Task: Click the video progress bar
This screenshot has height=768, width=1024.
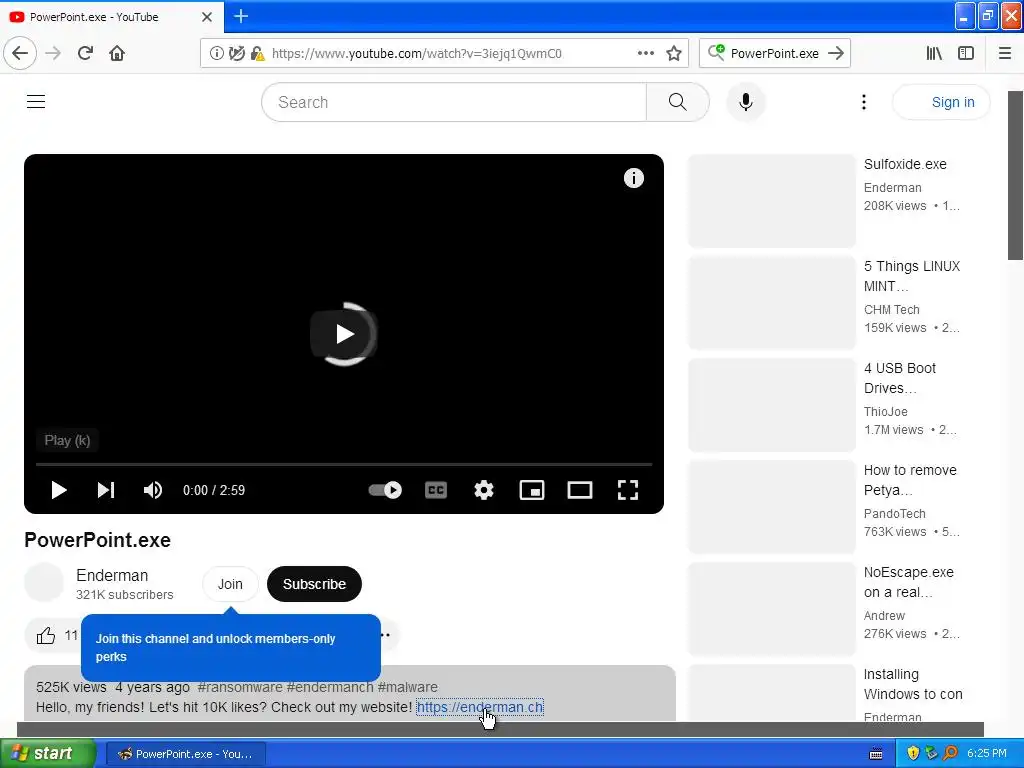Action: [344, 464]
